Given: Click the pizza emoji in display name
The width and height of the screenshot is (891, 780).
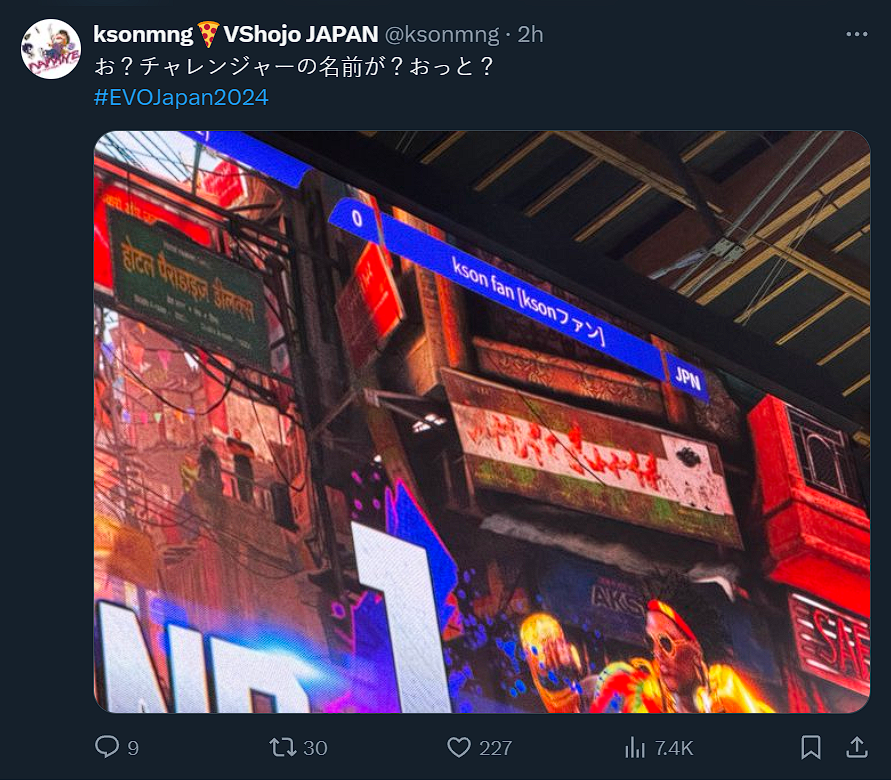Looking at the screenshot, I should [x=208, y=35].
